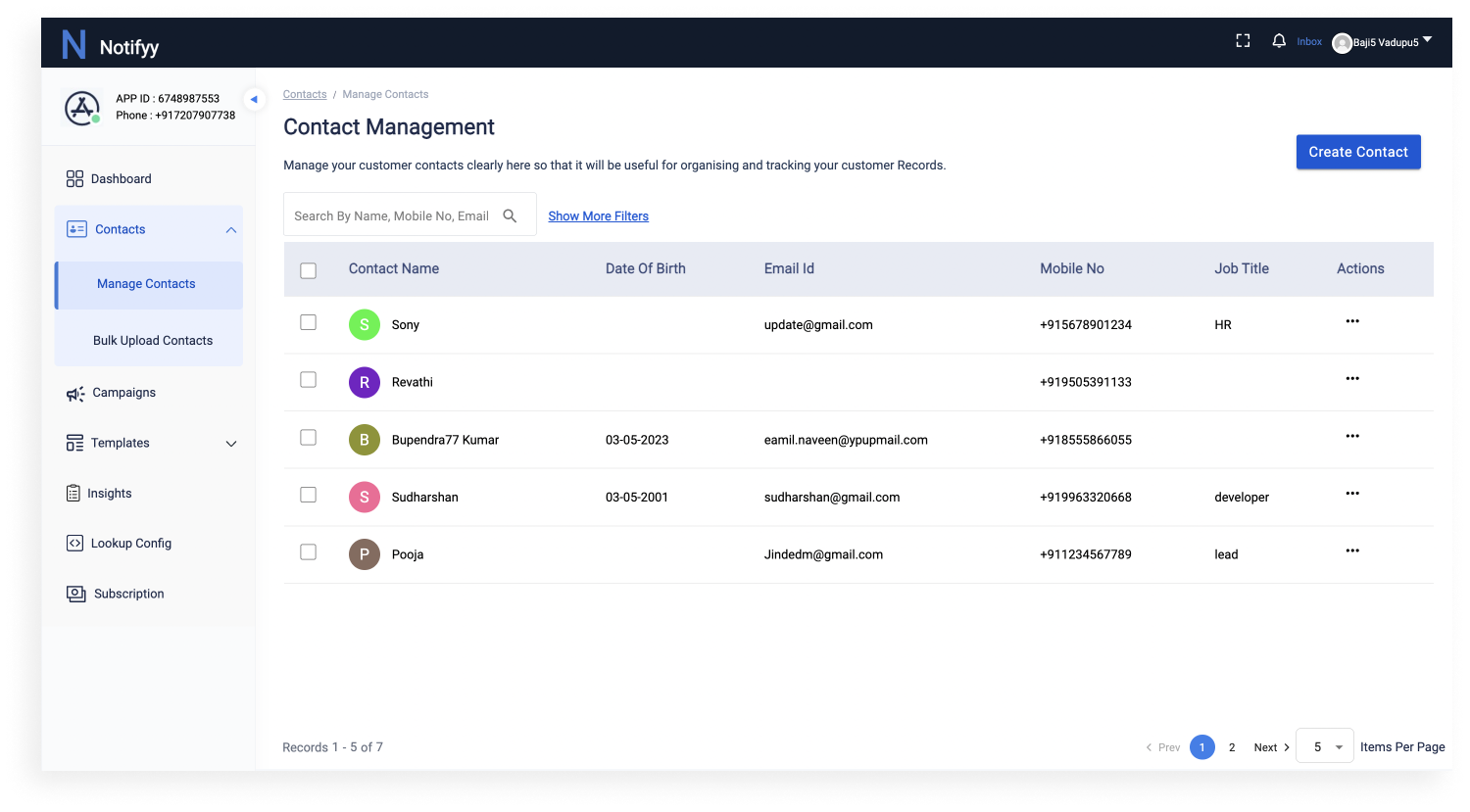Collapse the Contacts menu chevron

pyautogui.click(x=231, y=230)
